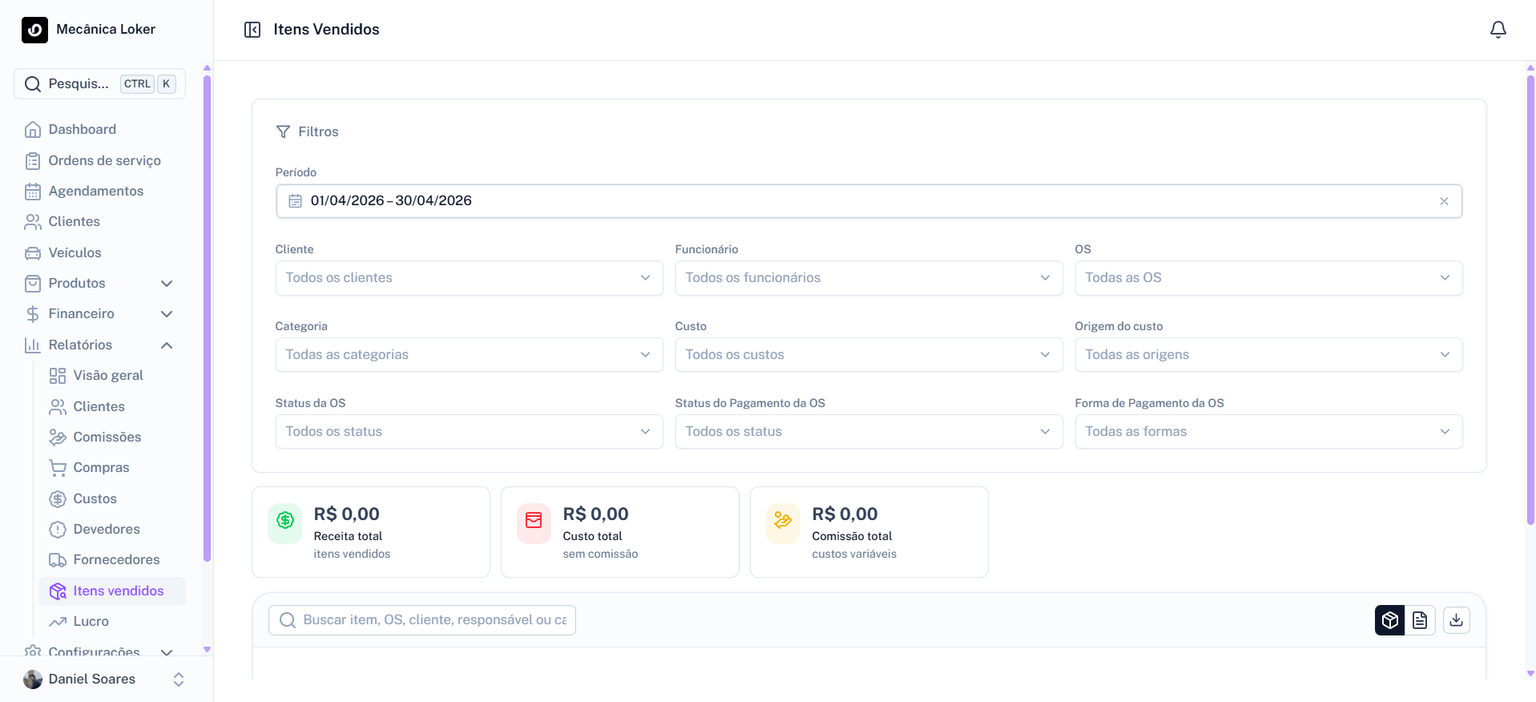Open Cliente dropdown Todos os clientes
1536x702 pixels.
coord(469,278)
